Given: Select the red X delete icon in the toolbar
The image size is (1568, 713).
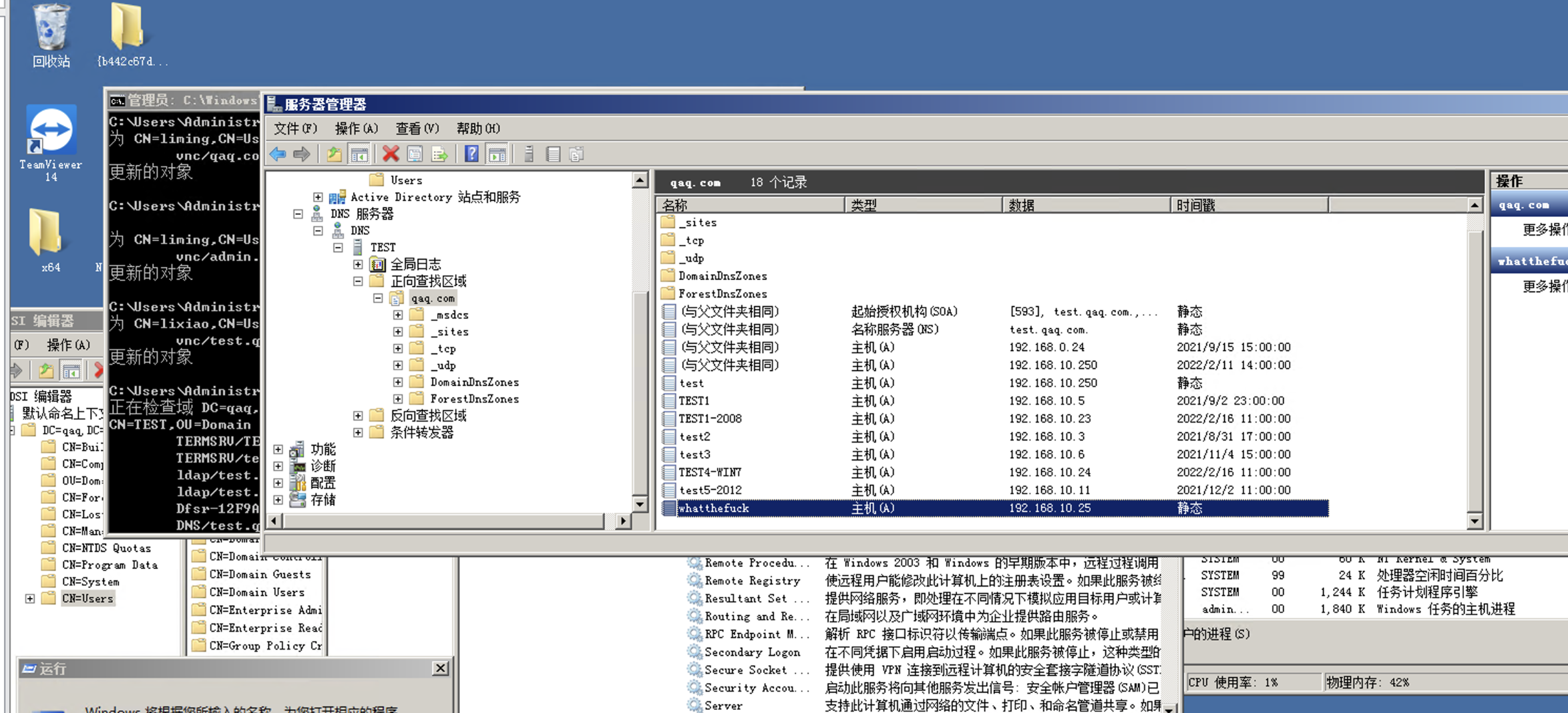Looking at the screenshot, I should point(389,154).
